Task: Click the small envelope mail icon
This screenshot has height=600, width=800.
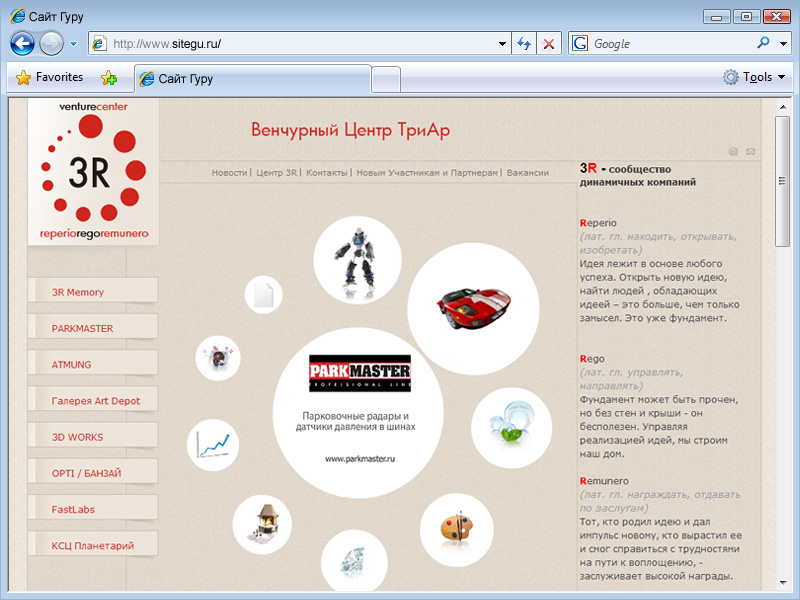Action: click(751, 152)
